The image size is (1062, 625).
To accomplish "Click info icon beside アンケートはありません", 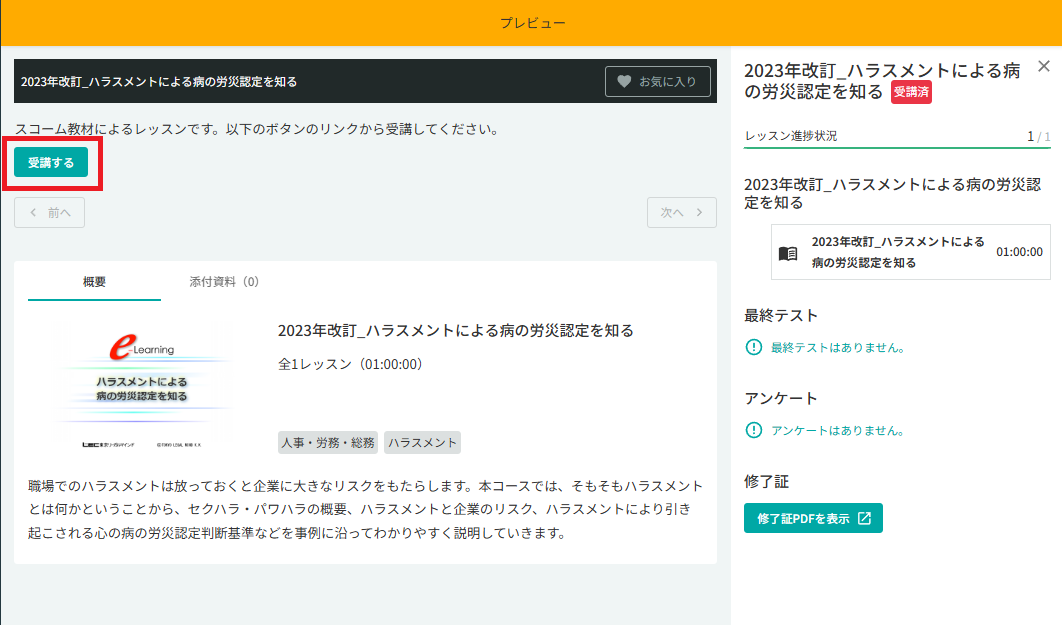I will [753, 430].
